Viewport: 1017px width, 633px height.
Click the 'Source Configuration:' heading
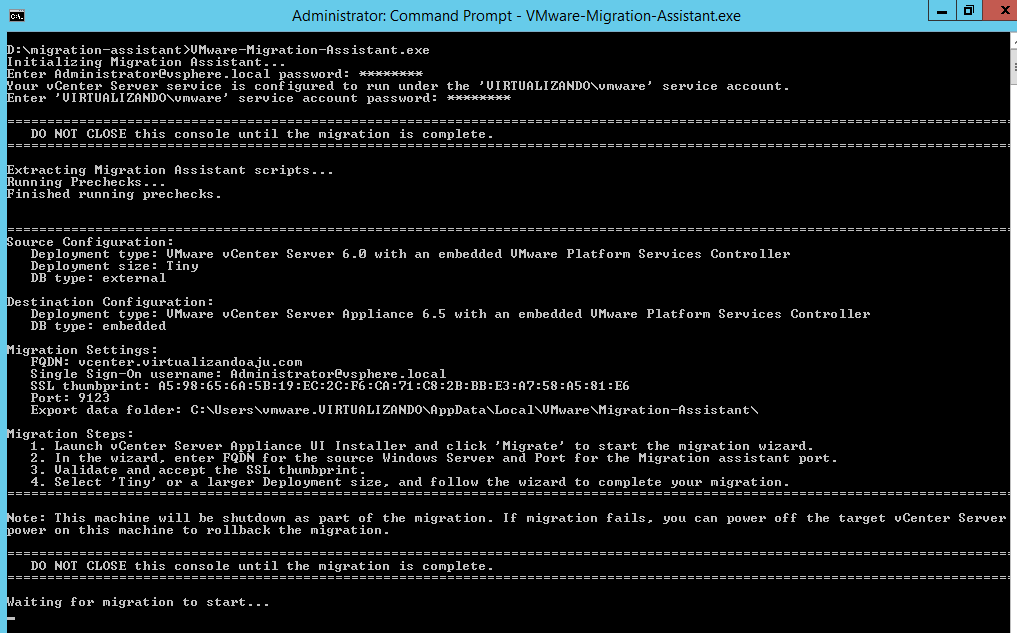point(90,242)
